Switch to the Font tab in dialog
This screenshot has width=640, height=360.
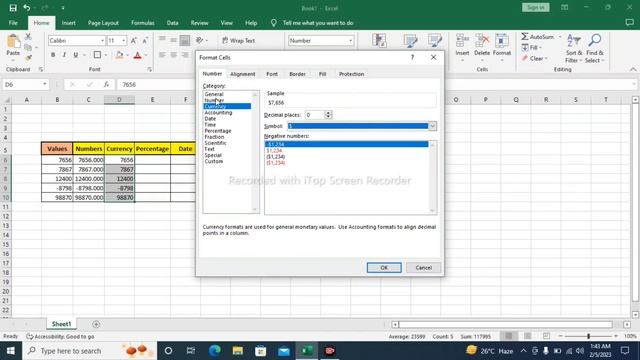click(x=272, y=74)
